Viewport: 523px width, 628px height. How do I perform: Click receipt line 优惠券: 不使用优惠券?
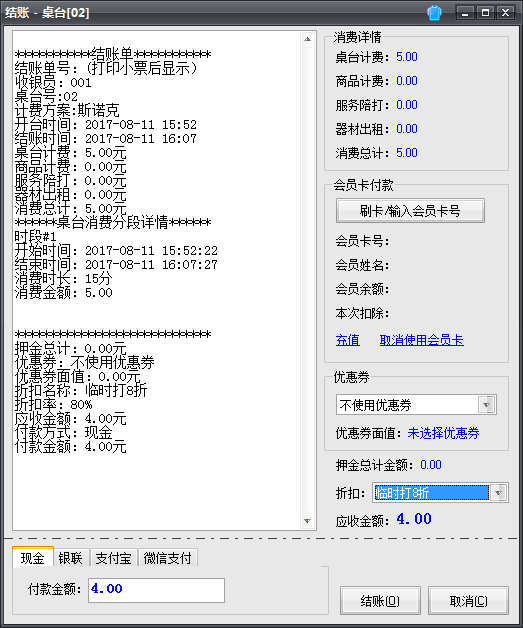coord(84,362)
